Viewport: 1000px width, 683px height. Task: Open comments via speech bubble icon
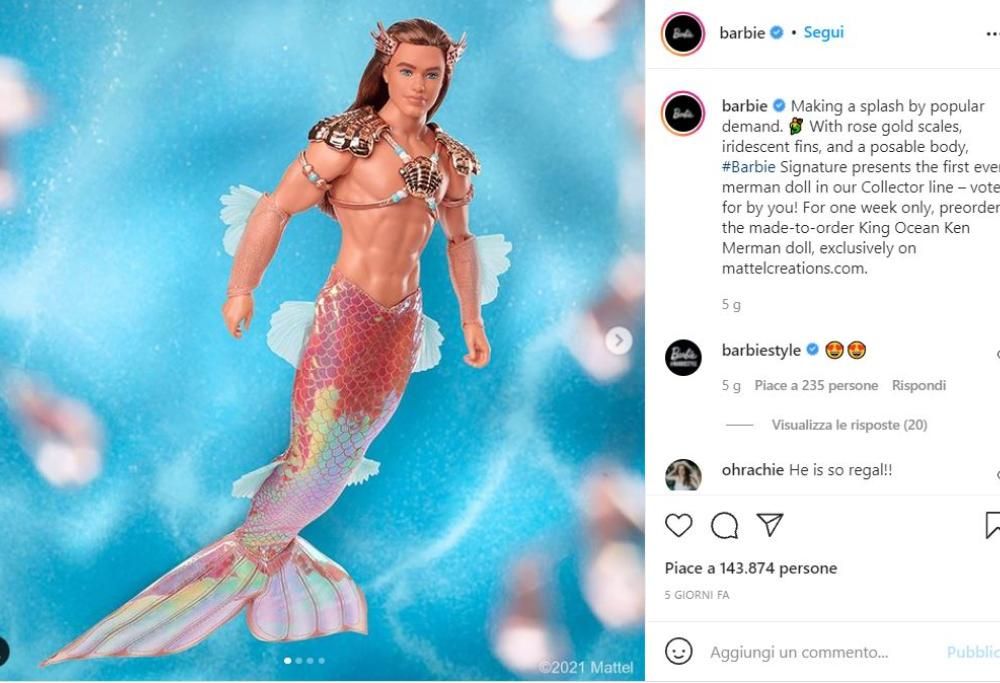[x=724, y=525]
